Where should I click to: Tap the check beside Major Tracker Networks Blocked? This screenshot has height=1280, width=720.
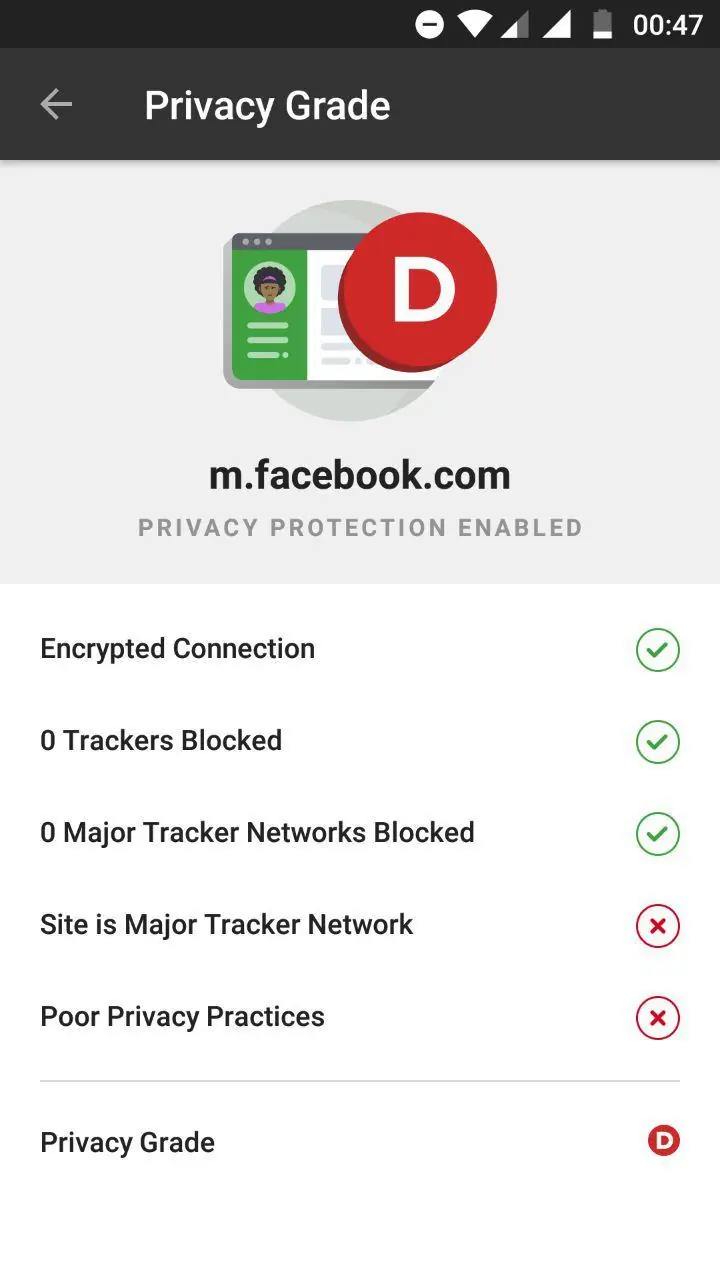(657, 834)
